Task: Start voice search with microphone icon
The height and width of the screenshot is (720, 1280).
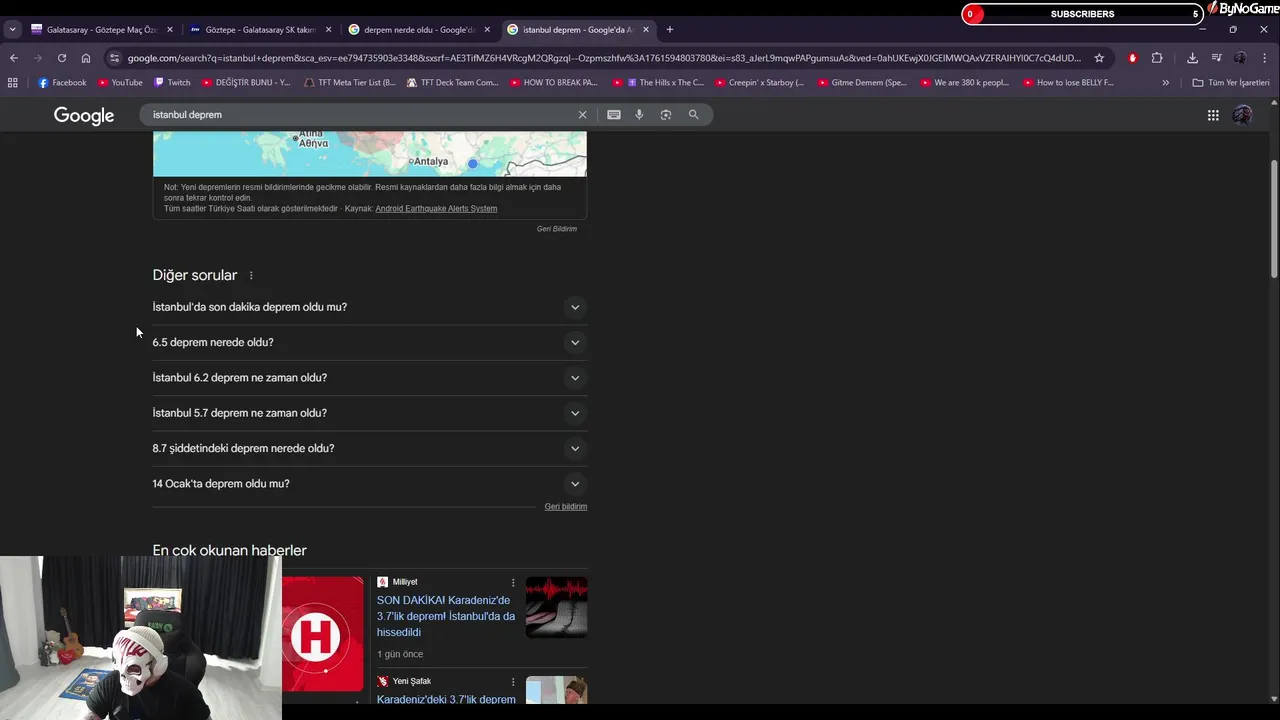Action: [x=639, y=115]
